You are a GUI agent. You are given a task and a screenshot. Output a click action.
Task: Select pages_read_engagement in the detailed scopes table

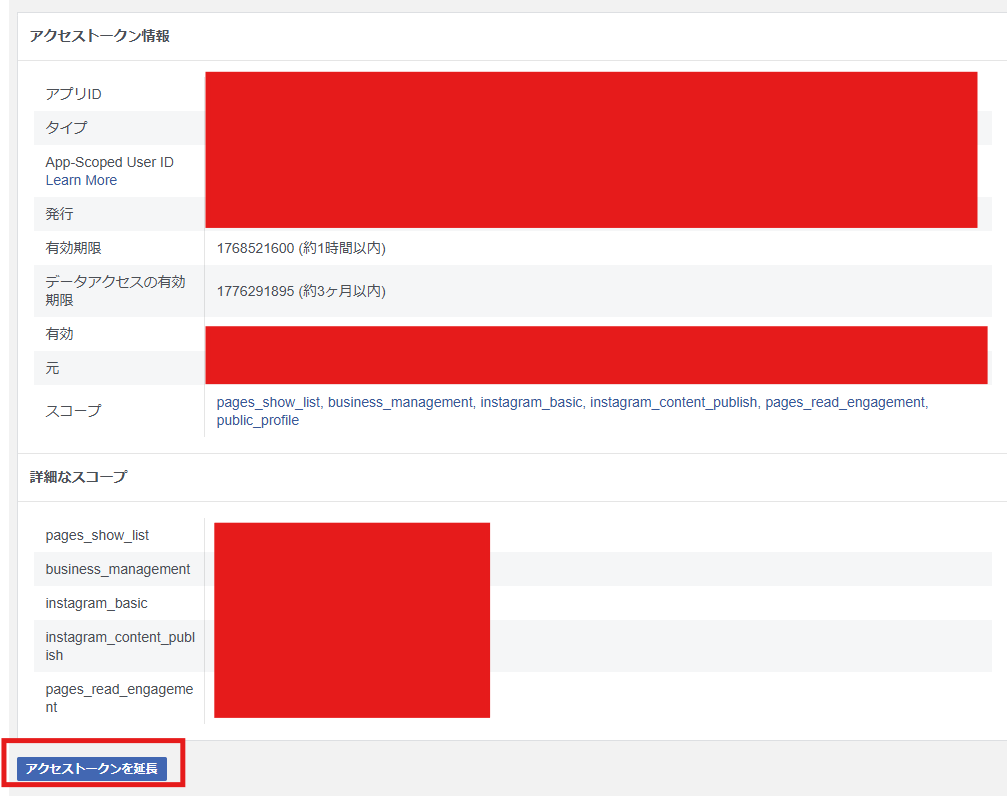coord(119,698)
